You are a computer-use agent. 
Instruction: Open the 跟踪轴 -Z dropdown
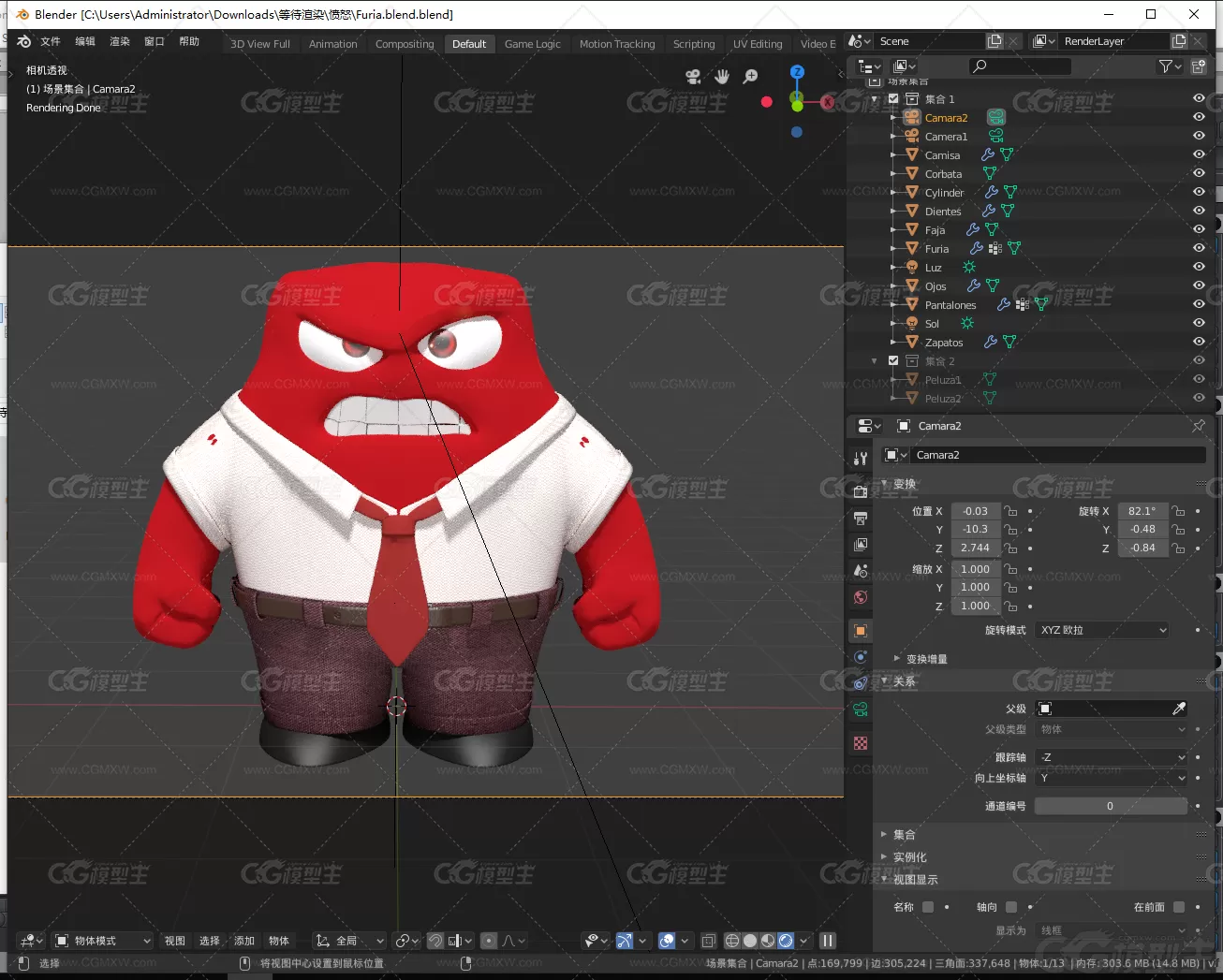[1112, 757]
